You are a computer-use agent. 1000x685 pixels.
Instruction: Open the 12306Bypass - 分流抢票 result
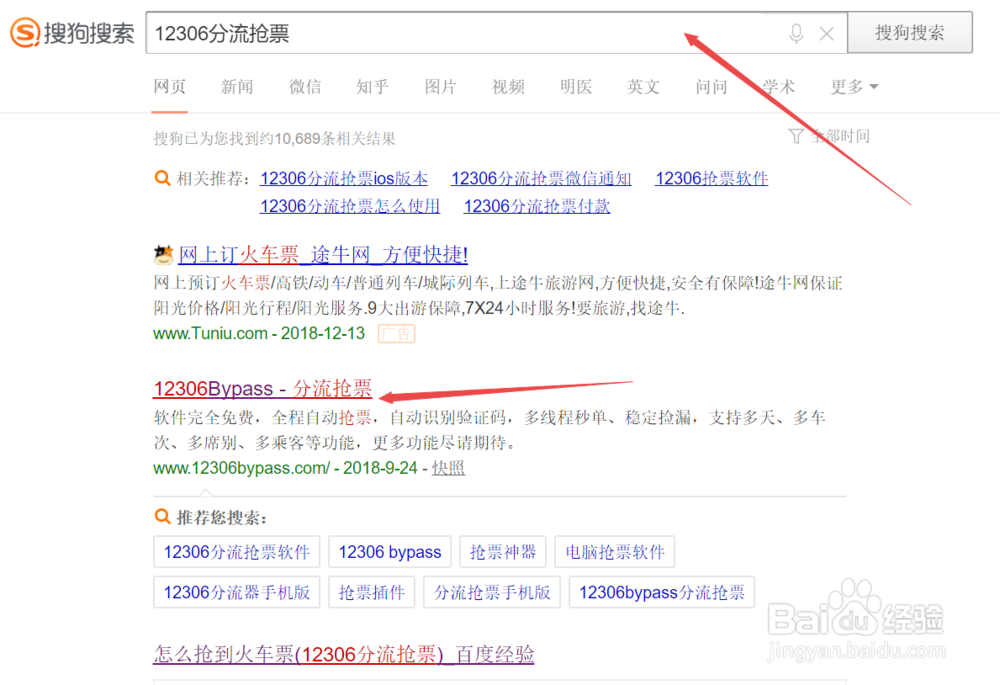pyautogui.click(x=263, y=388)
